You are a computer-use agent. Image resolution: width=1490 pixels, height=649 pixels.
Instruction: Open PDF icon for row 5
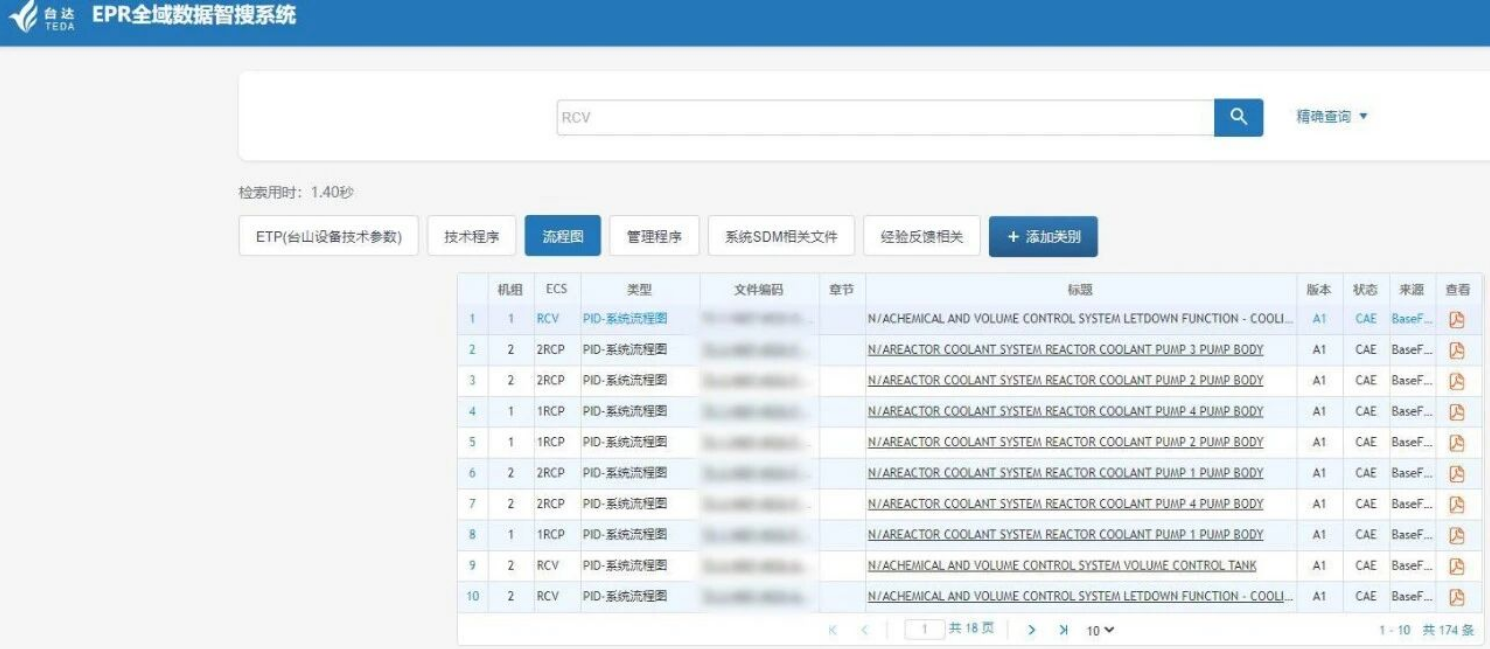1456,442
